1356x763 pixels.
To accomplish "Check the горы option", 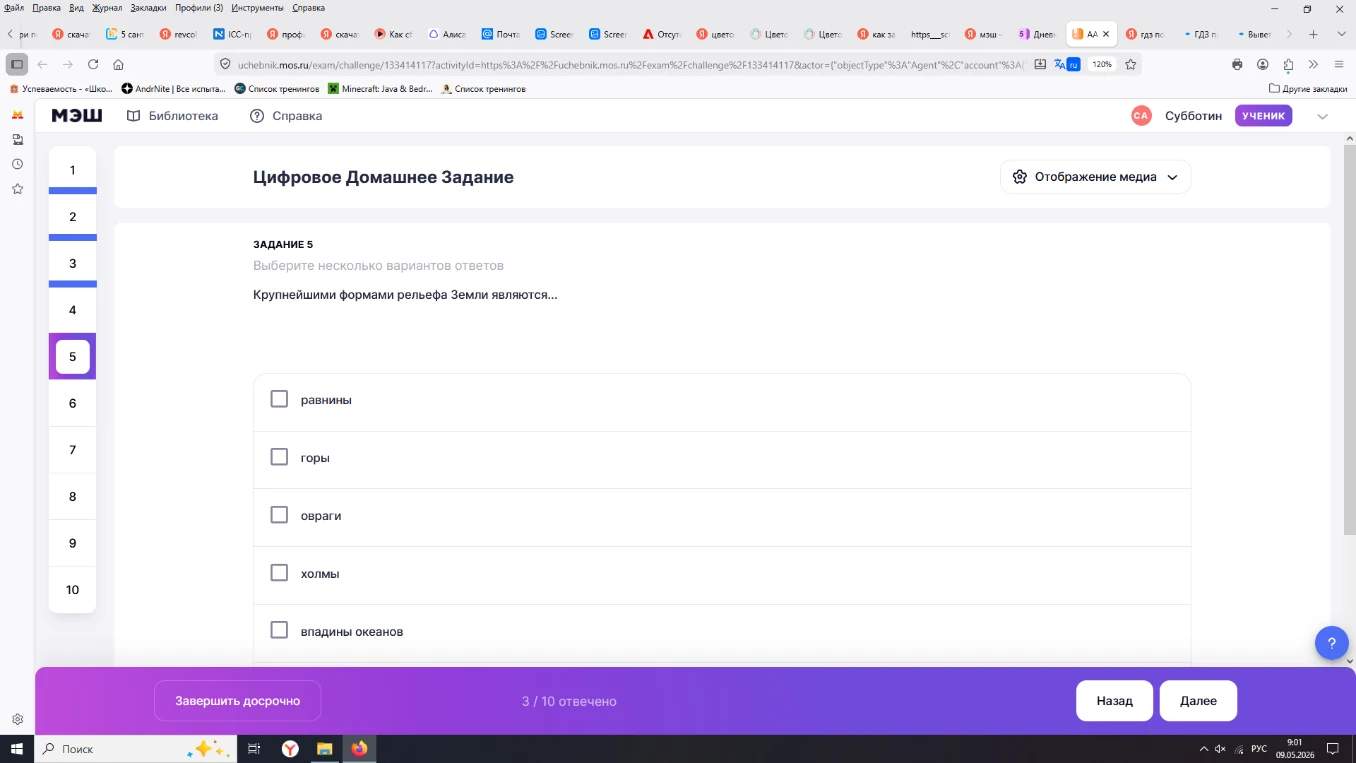I will coord(279,457).
